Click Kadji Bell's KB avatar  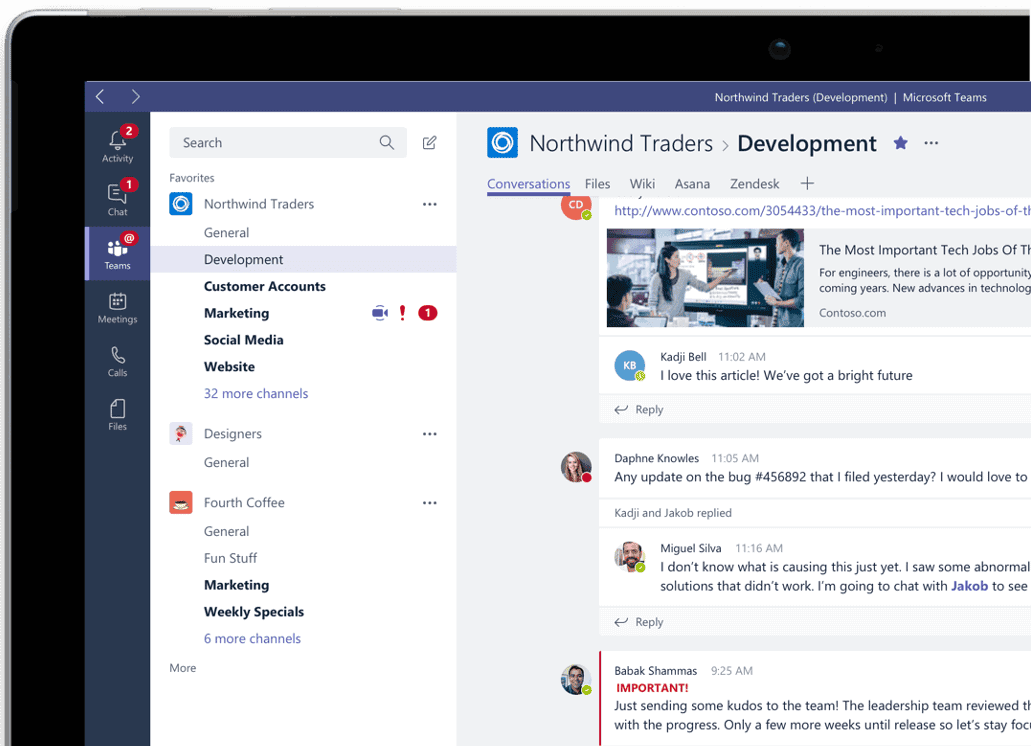[629, 365]
